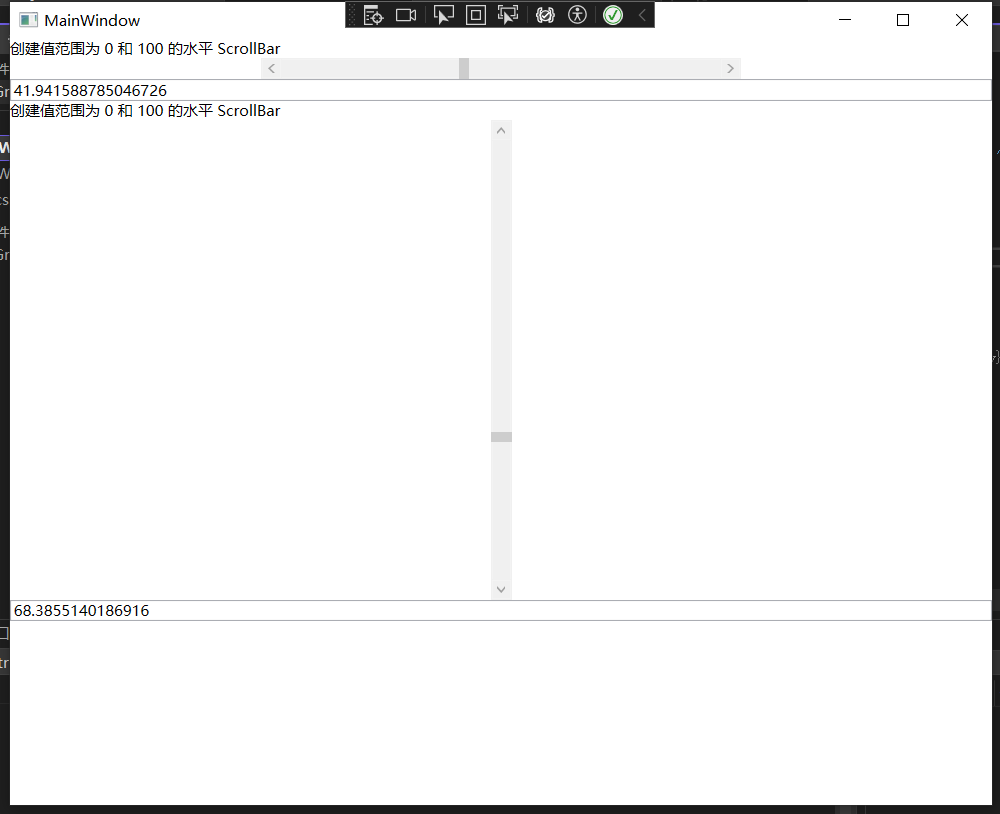Click text box showing 41.941588785046726
The height and width of the screenshot is (814, 1000).
click(501, 91)
